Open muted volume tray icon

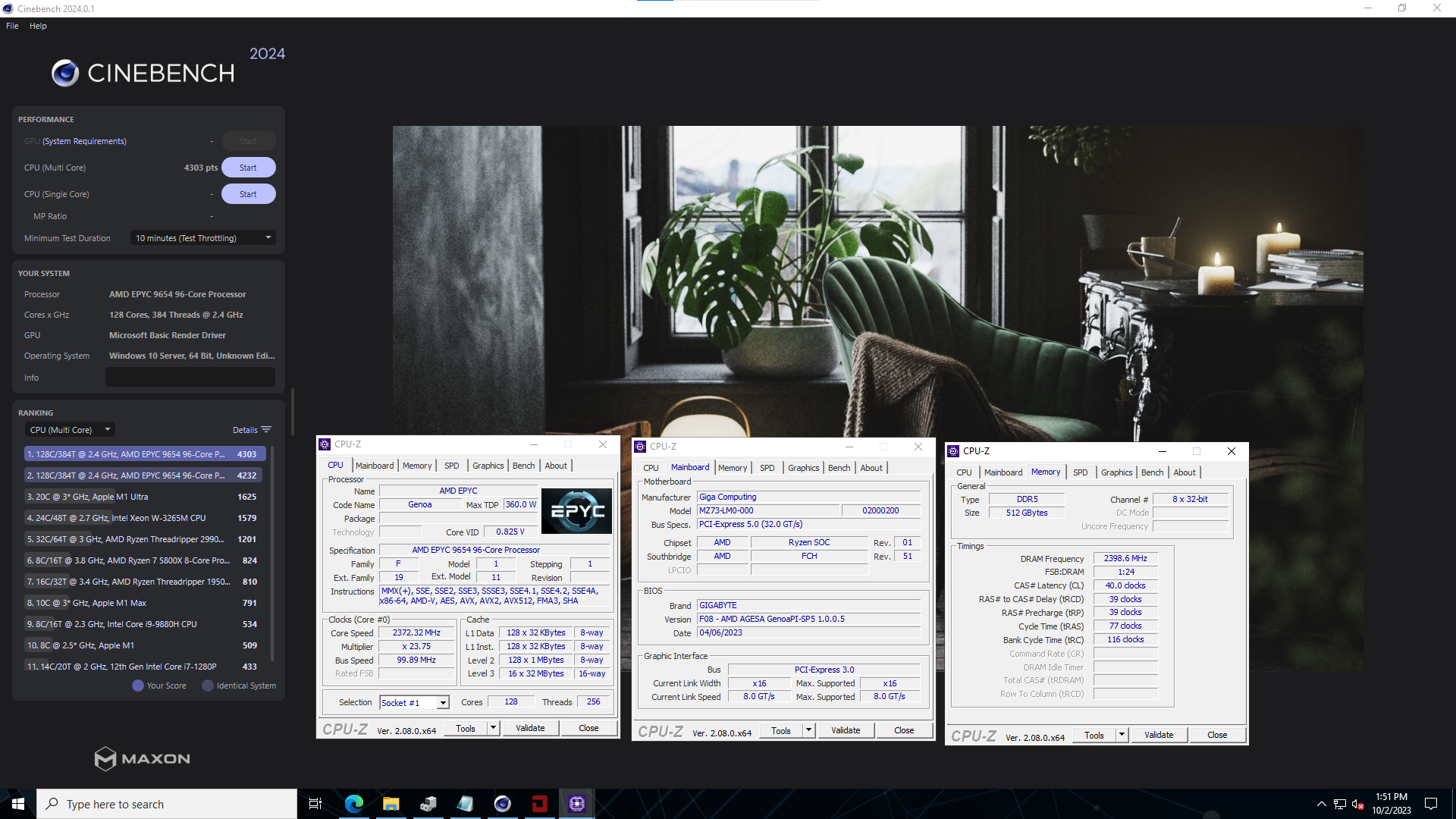click(1358, 804)
